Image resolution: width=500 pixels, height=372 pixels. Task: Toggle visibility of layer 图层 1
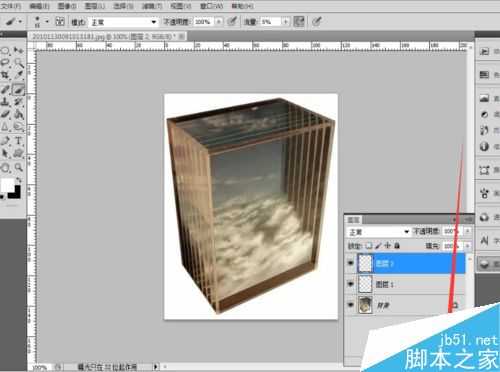click(350, 284)
